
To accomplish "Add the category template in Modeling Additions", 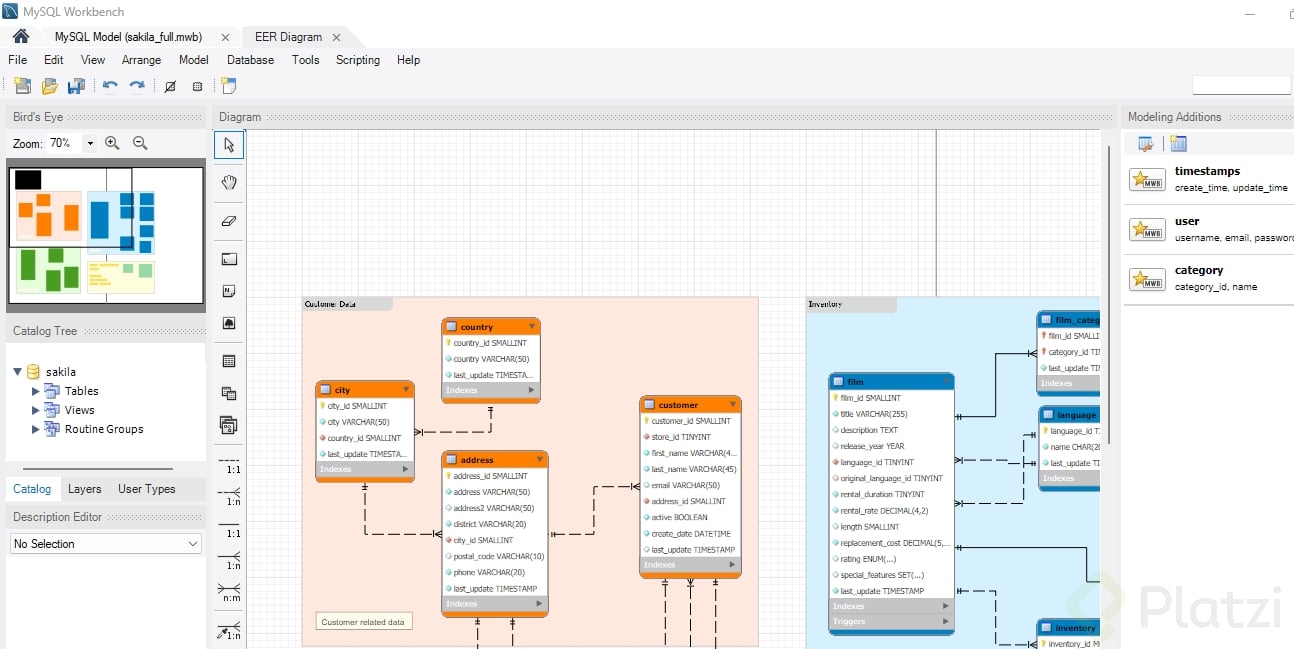I will click(x=1209, y=278).
